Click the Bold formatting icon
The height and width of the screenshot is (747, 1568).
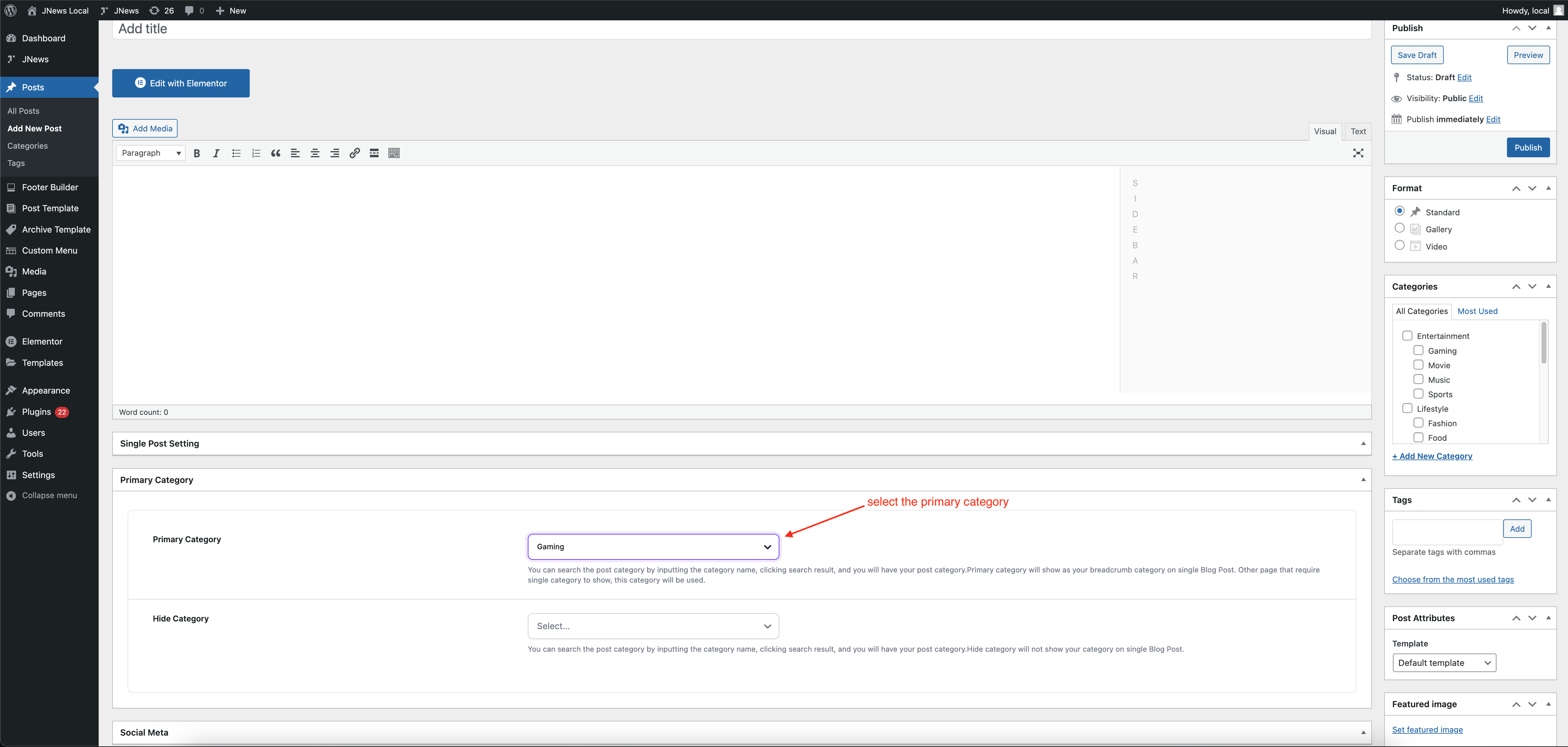click(197, 153)
